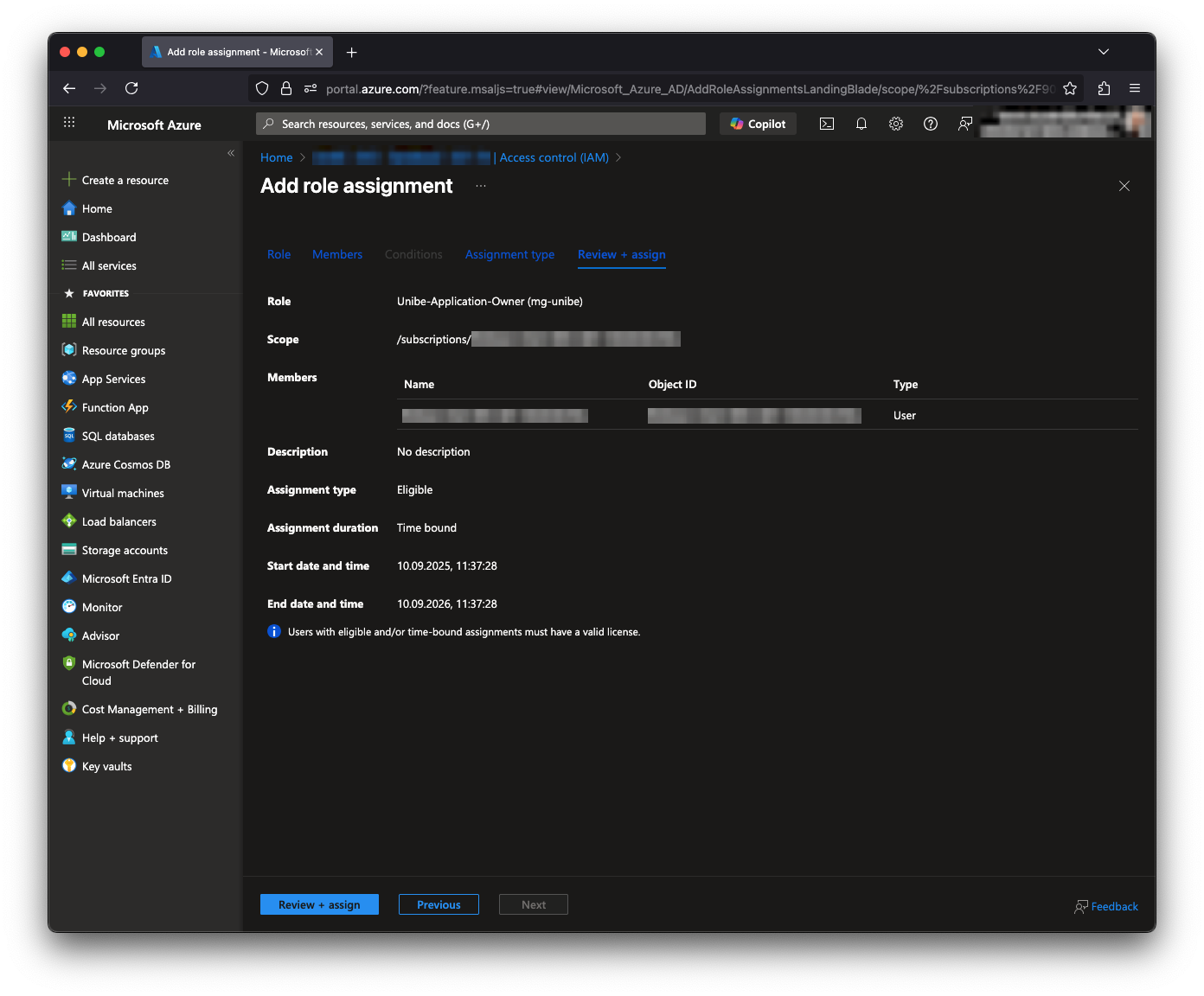This screenshot has width=1204, height=996.
Task: Open the Azure portal hamburger menu
Action: 69,123
